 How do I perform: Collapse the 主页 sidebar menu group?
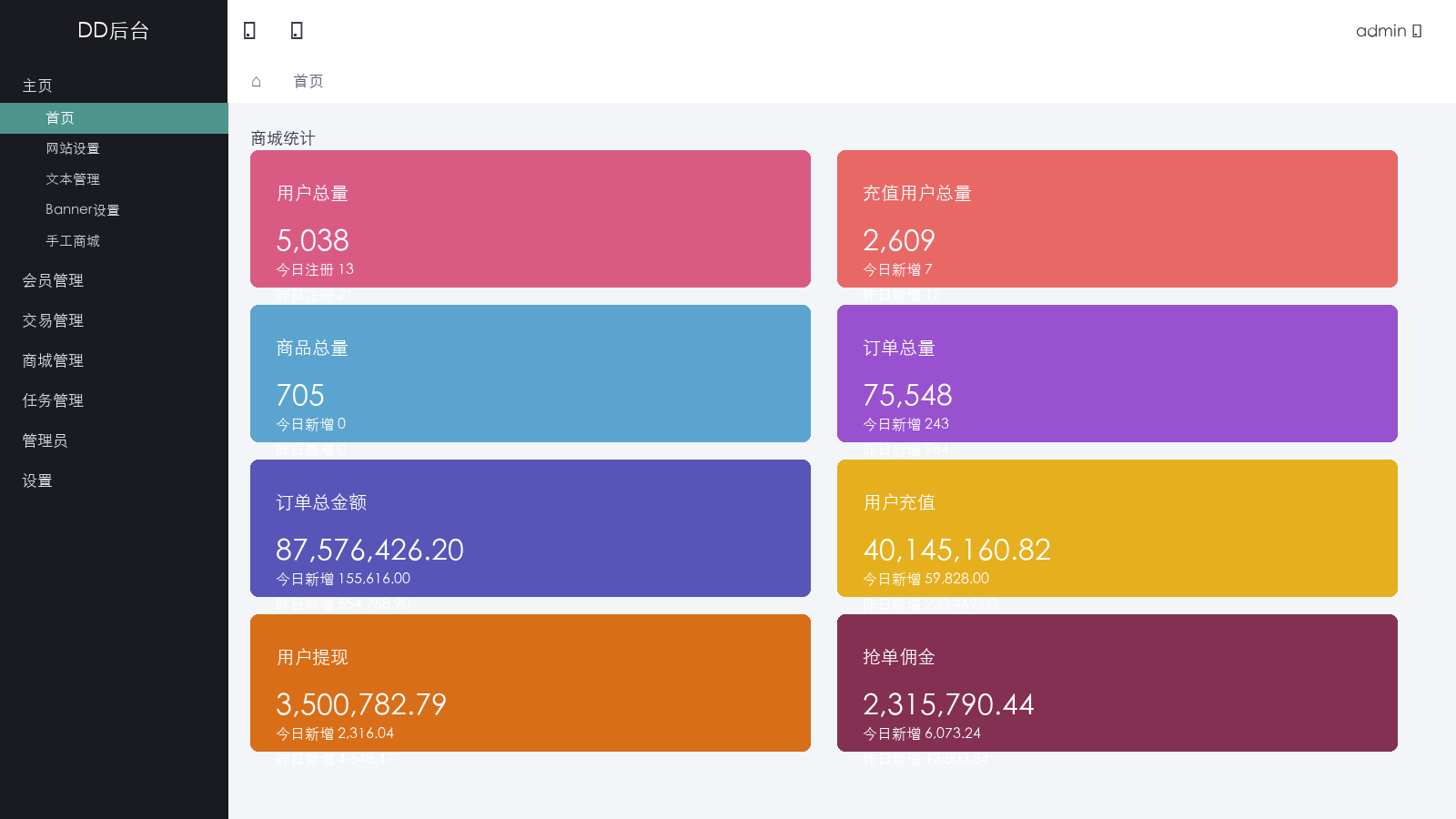tap(114, 86)
